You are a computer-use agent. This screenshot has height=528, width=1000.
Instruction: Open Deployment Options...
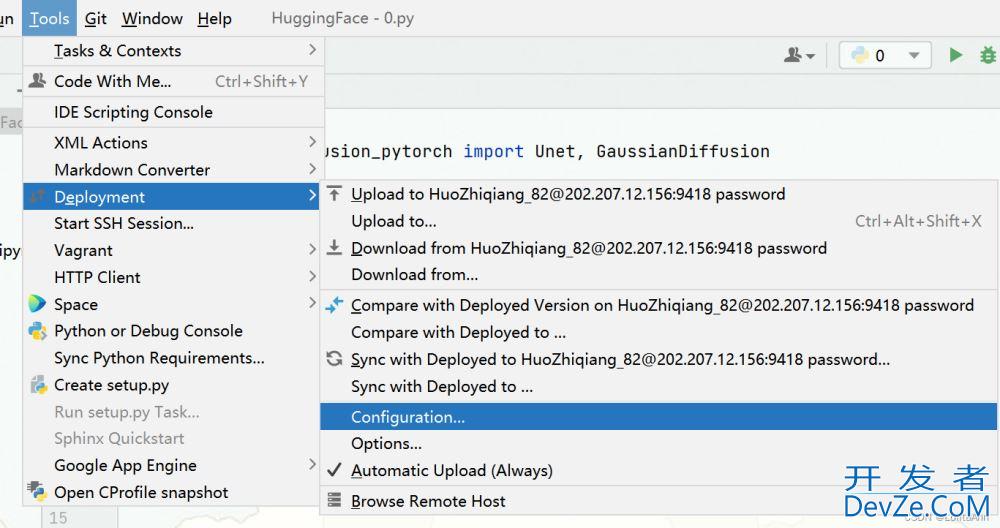pyautogui.click(x=658, y=443)
